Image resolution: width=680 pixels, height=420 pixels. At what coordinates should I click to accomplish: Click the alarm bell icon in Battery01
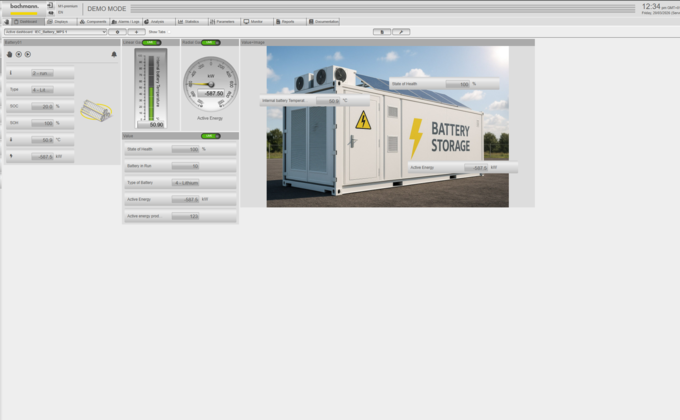click(114, 54)
